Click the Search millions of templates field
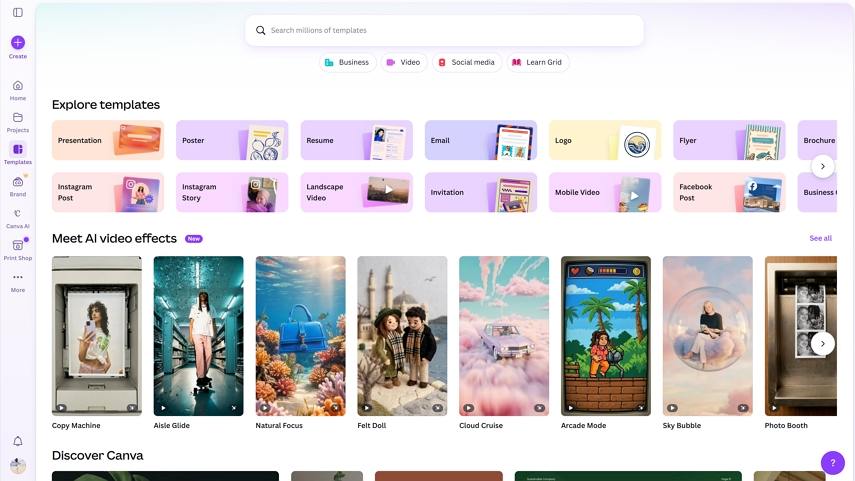The image size is (855, 481). click(x=444, y=31)
